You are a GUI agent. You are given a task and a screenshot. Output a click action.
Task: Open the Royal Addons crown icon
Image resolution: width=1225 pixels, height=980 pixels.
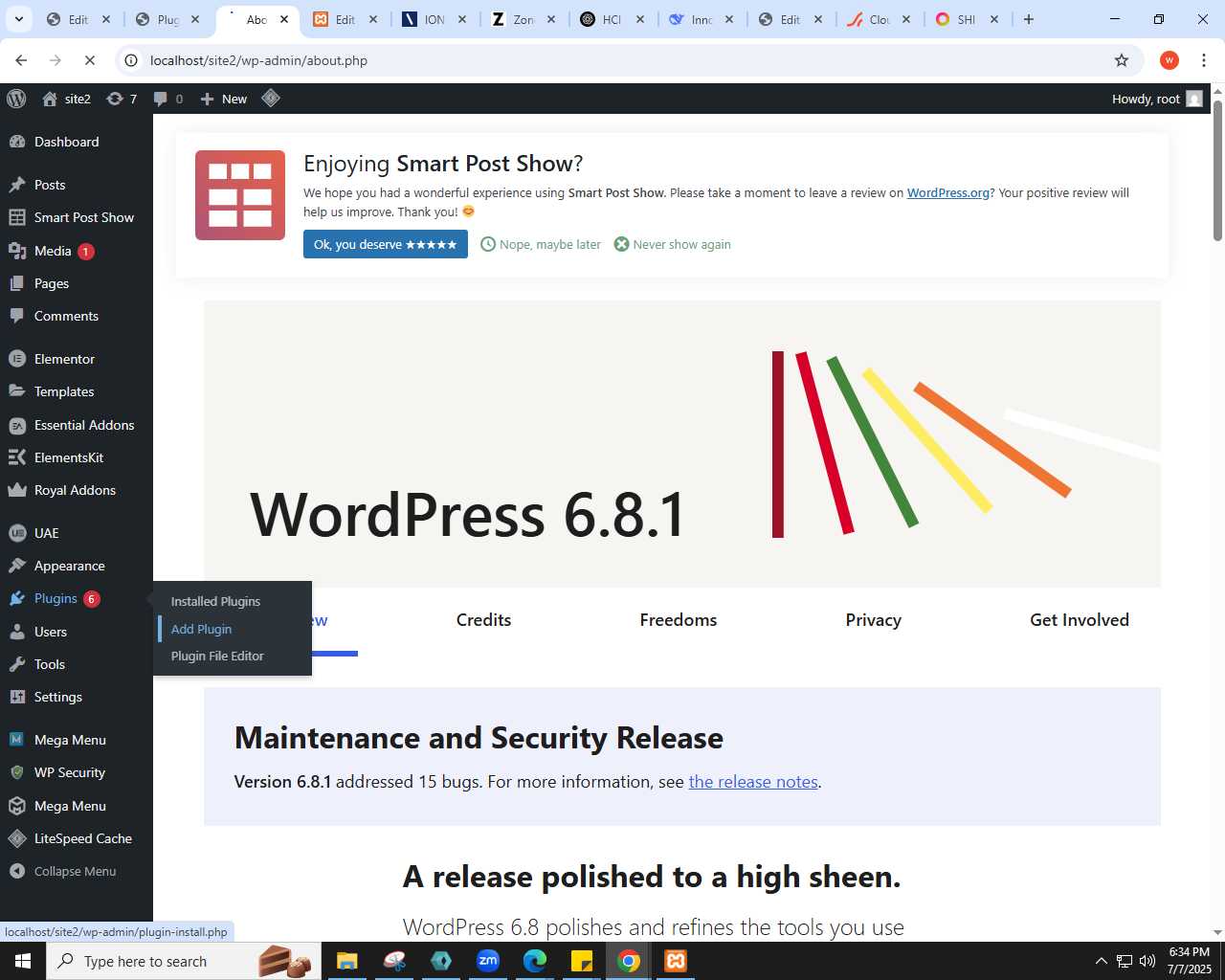click(x=17, y=490)
